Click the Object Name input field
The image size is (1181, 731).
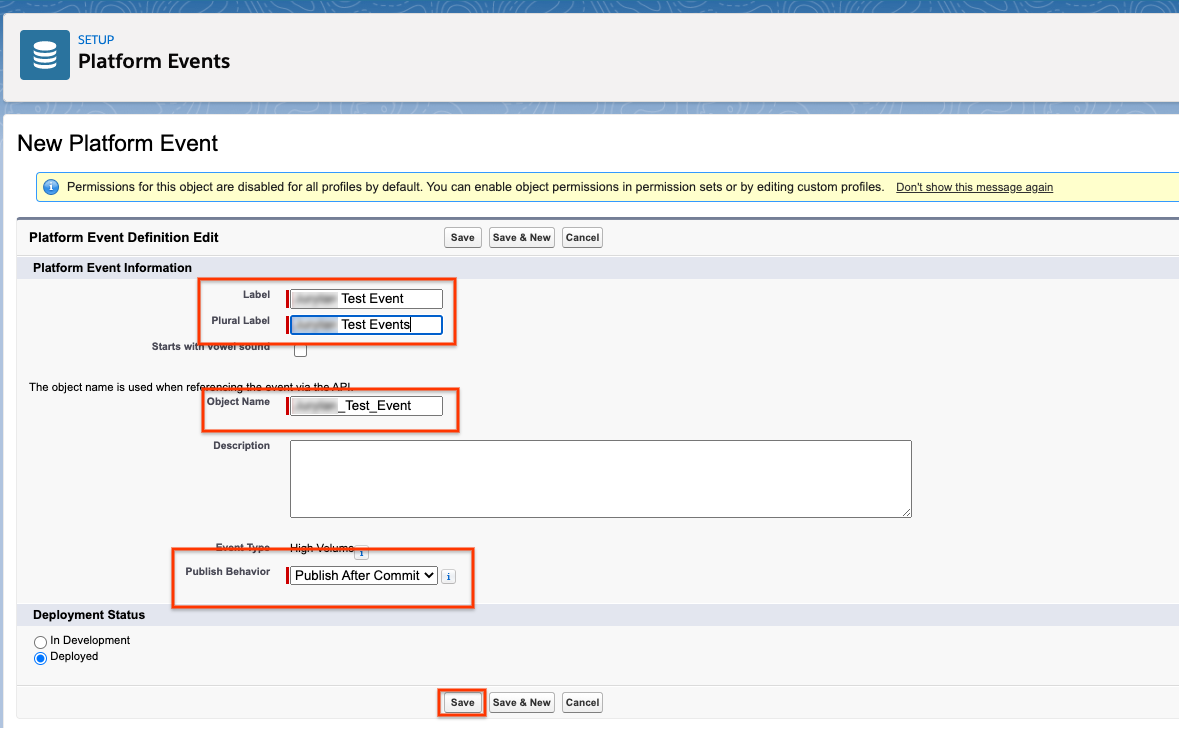coord(367,405)
